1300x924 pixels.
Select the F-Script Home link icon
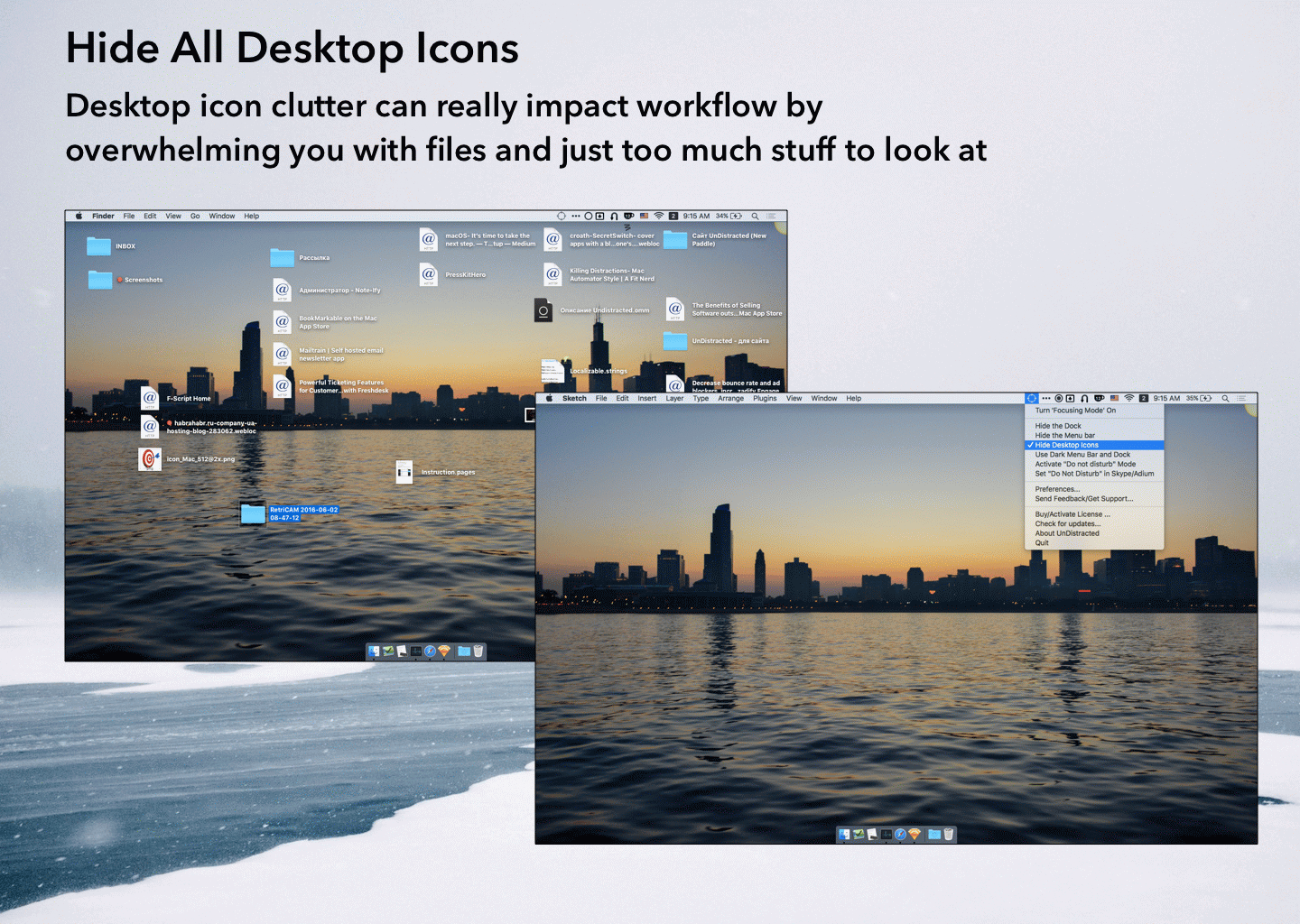point(150,398)
